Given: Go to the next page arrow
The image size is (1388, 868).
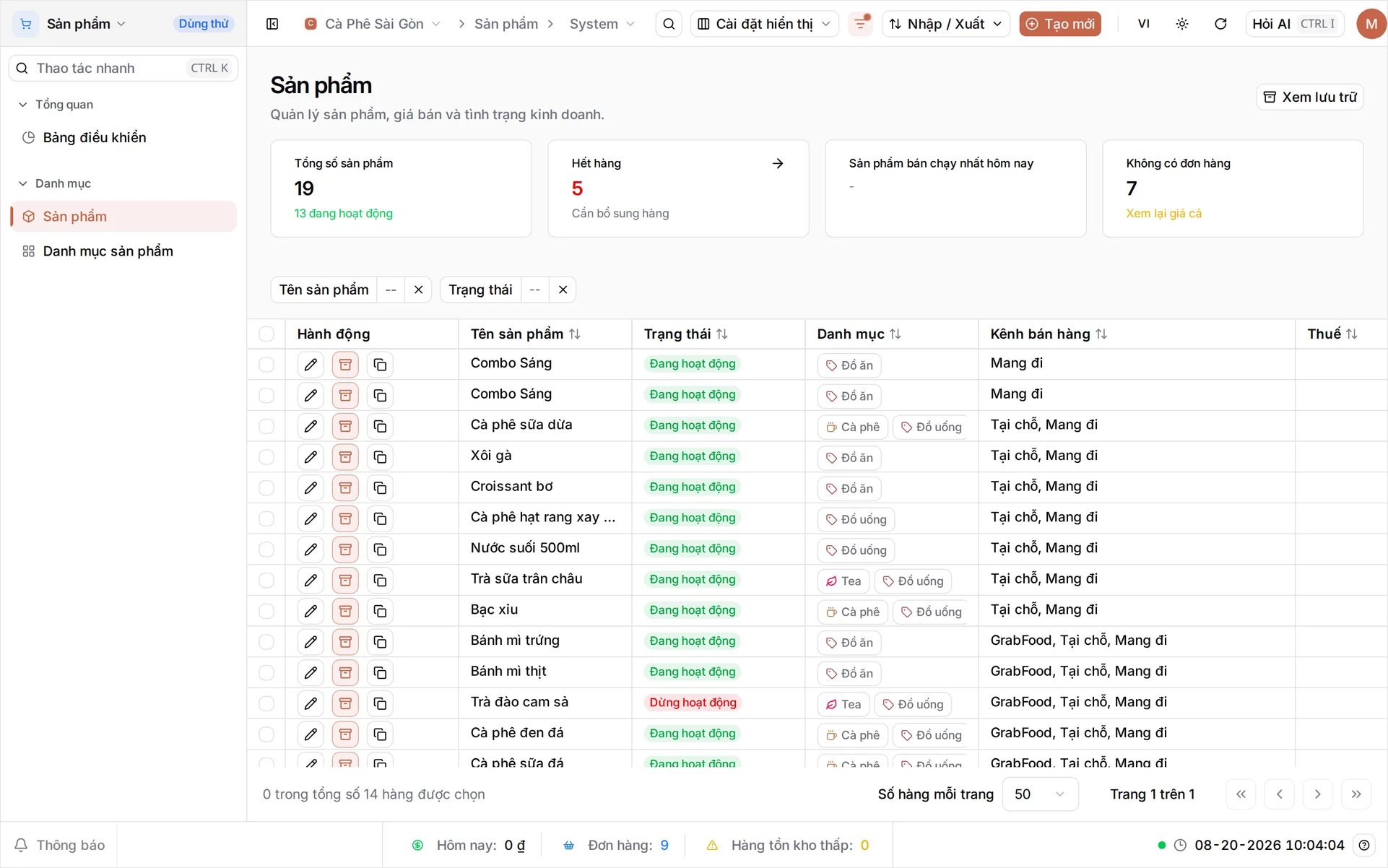Looking at the screenshot, I should click(1317, 794).
